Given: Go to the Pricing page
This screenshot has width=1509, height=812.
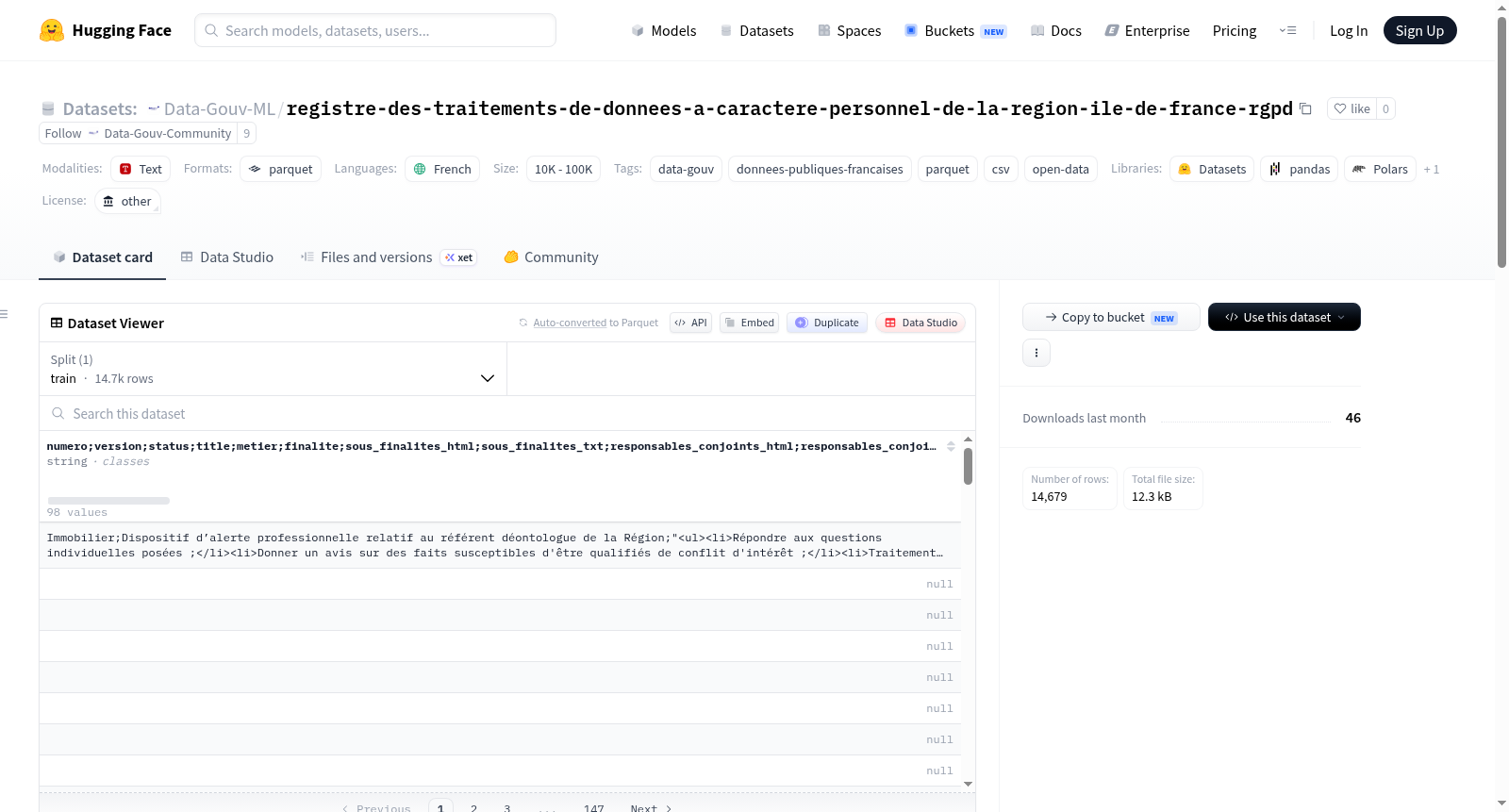Looking at the screenshot, I should pyautogui.click(x=1235, y=30).
